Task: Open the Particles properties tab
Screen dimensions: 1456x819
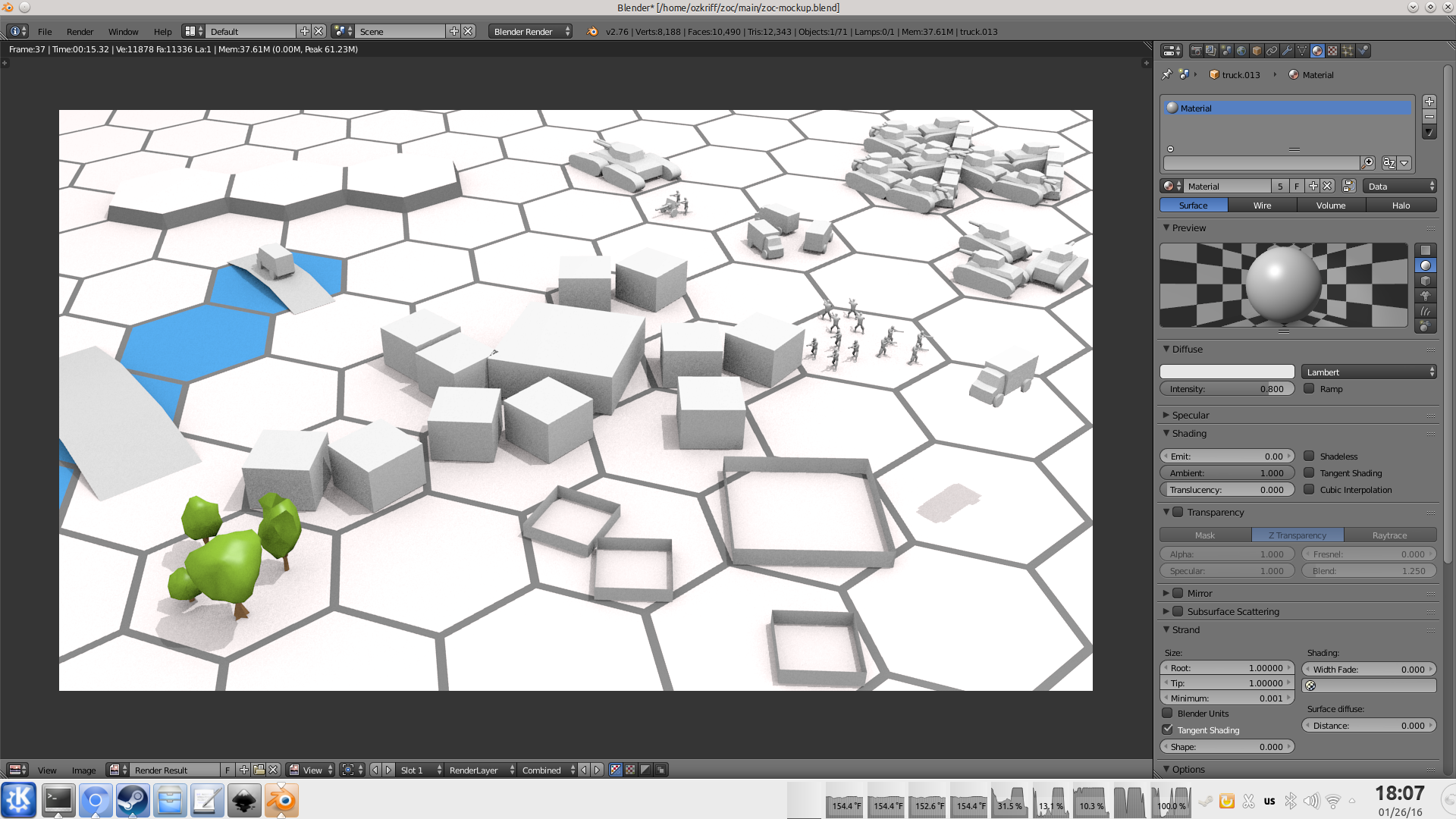Action: coord(1348,51)
